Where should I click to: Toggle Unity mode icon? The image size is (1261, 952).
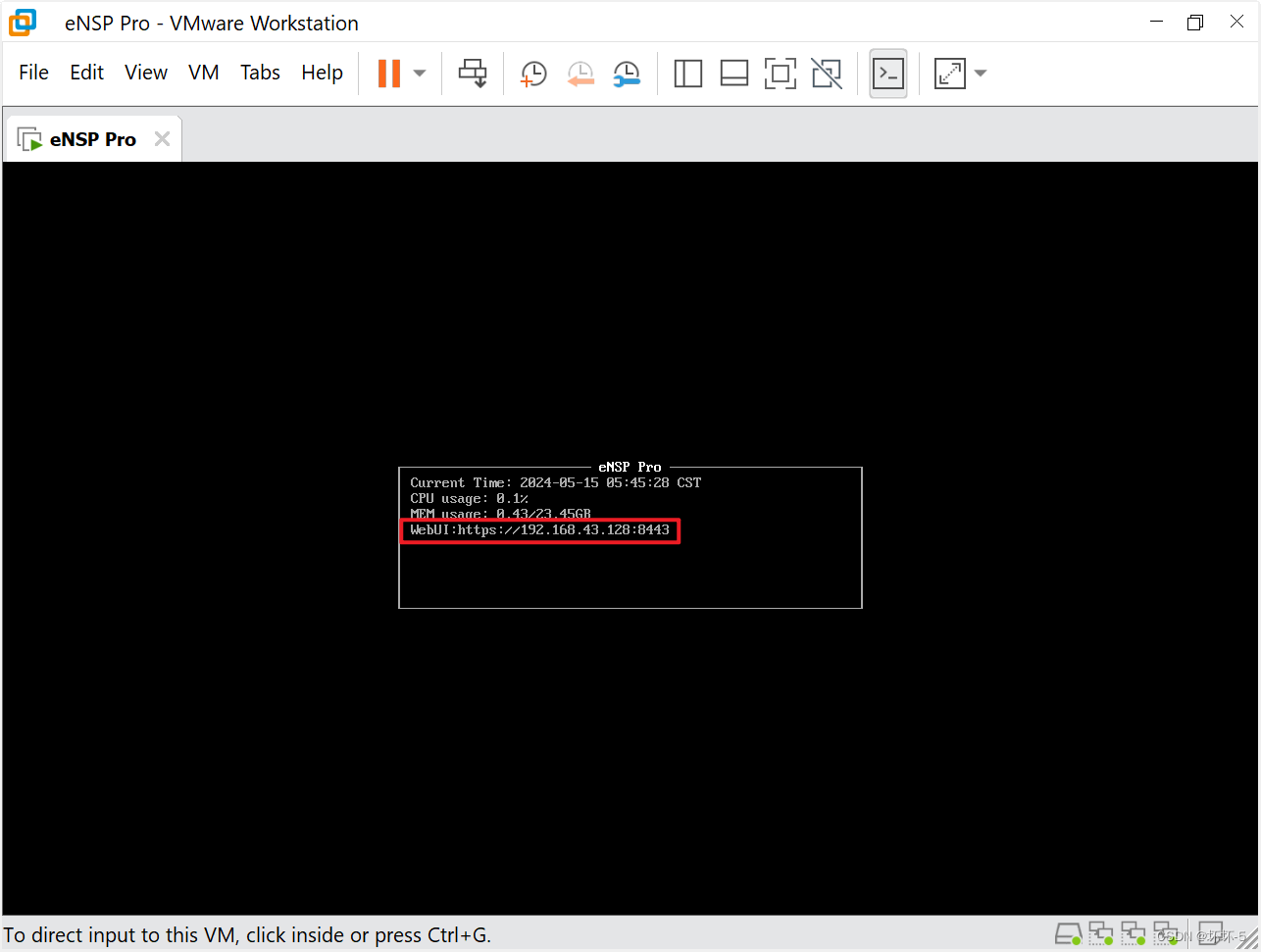826,73
